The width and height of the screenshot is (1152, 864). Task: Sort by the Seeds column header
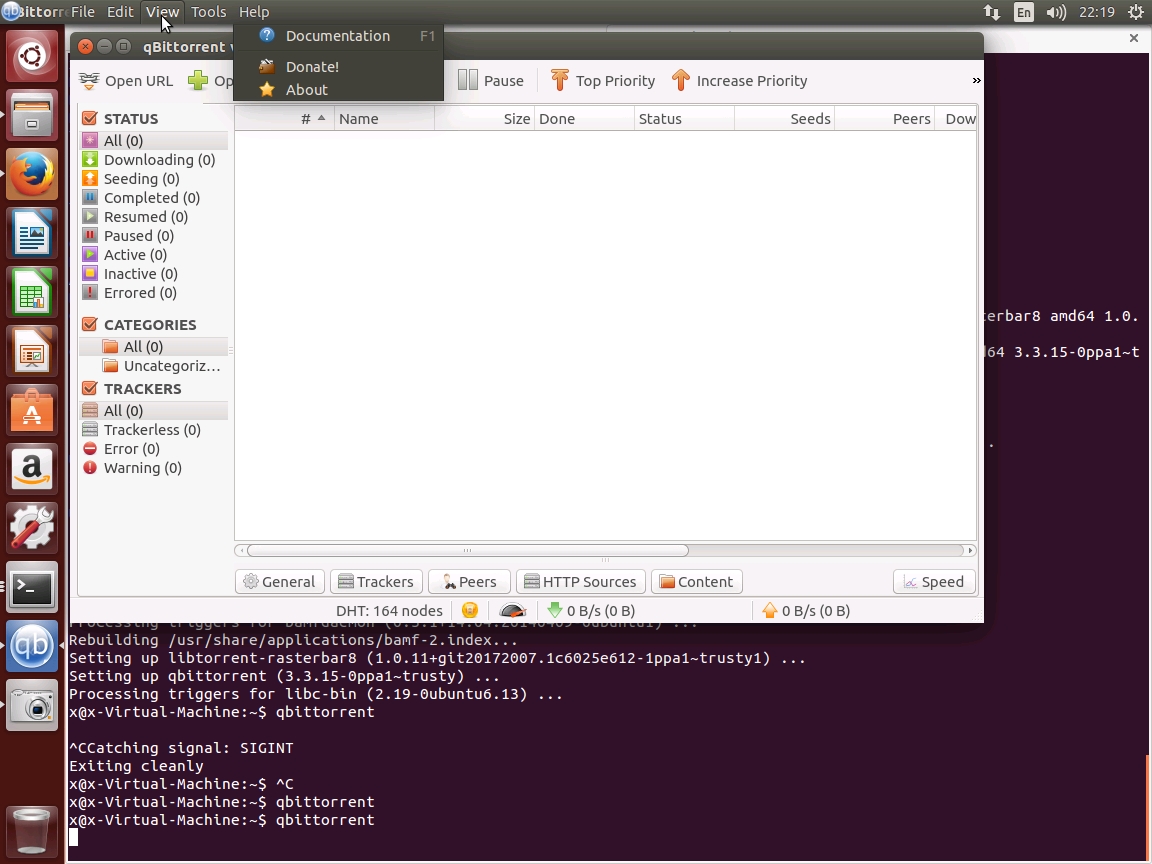click(x=784, y=119)
